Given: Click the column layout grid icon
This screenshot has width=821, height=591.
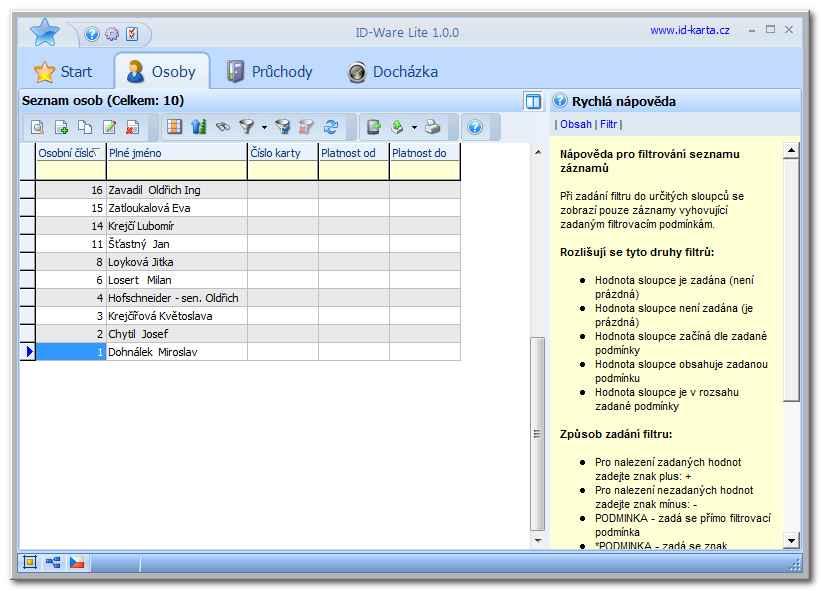Looking at the screenshot, I should pos(174,127).
